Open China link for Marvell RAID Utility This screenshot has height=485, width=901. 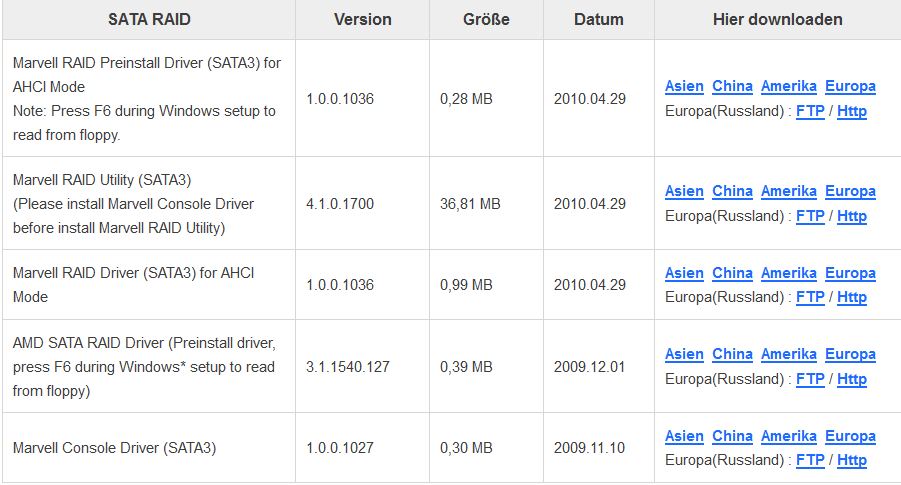[x=732, y=191]
